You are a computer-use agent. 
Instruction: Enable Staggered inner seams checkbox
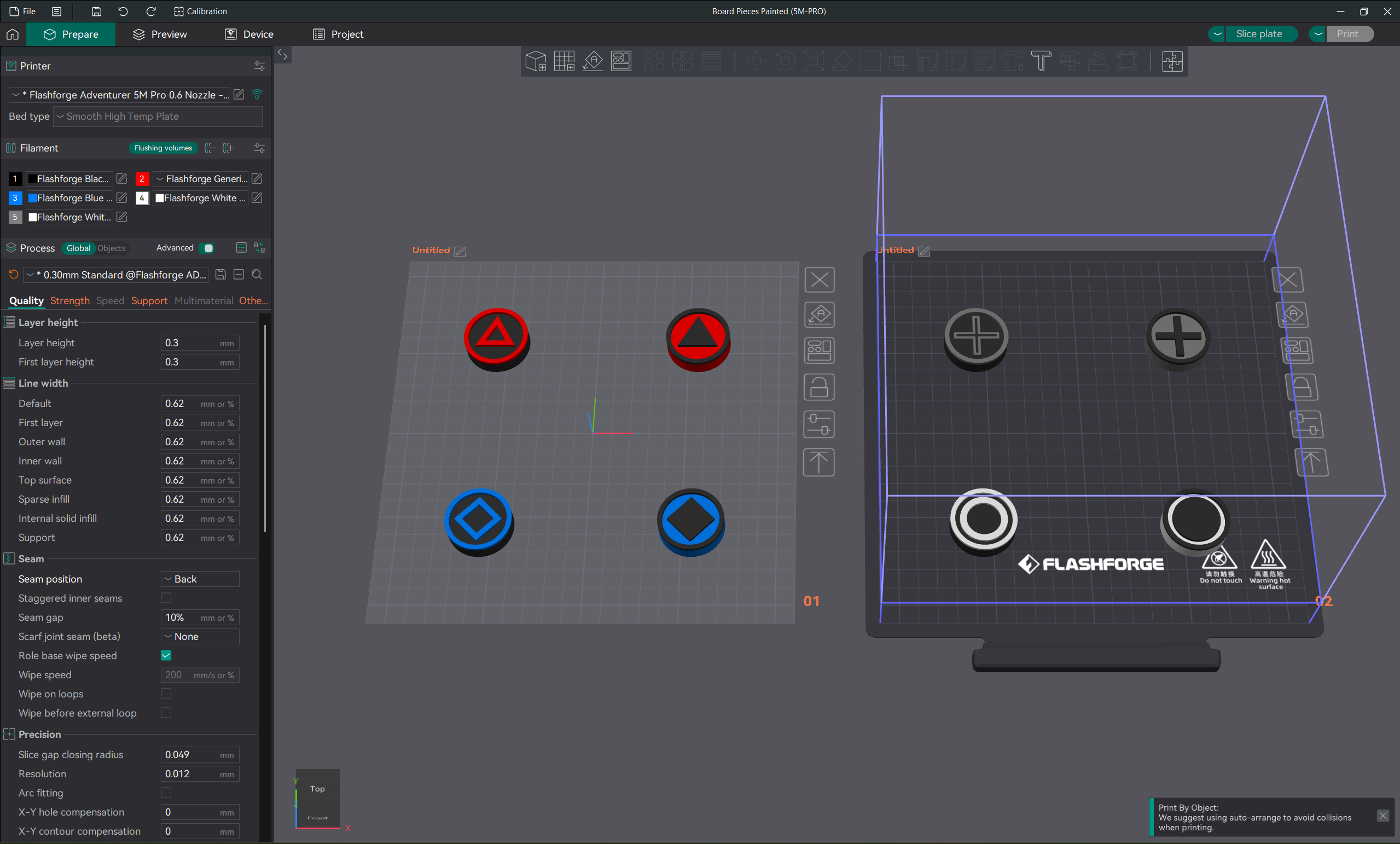click(x=166, y=598)
